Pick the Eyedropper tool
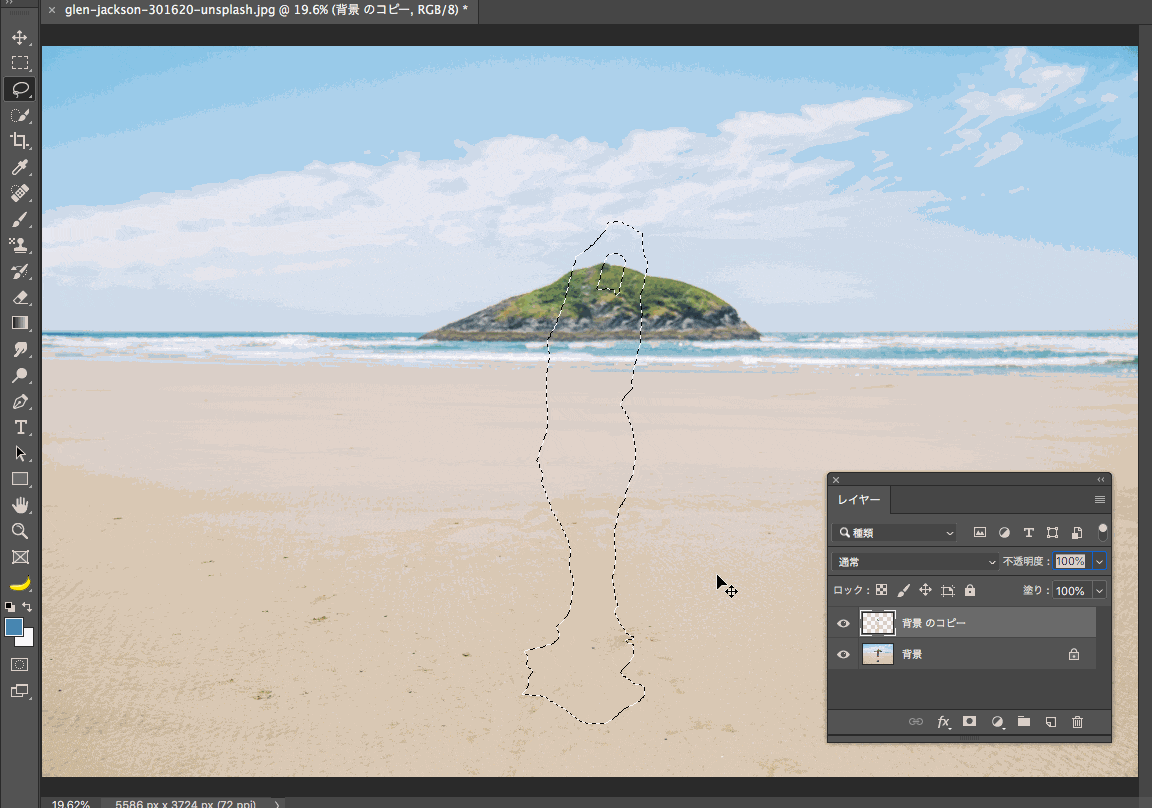 pyautogui.click(x=19, y=167)
